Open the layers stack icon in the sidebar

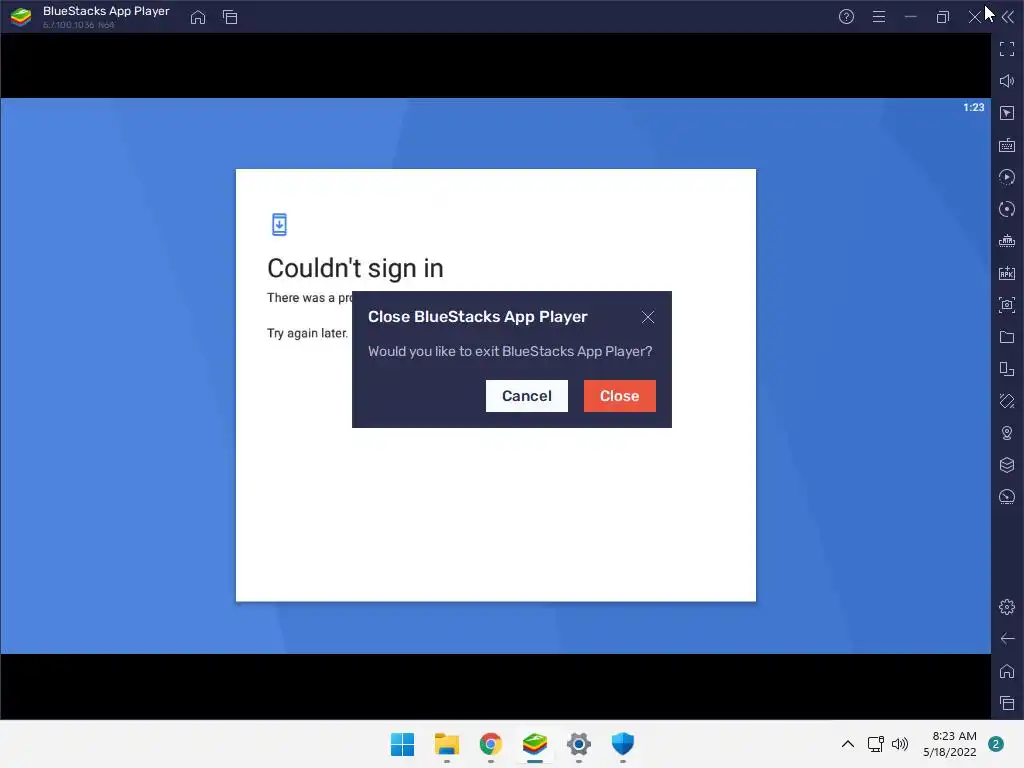pyautogui.click(x=1007, y=465)
